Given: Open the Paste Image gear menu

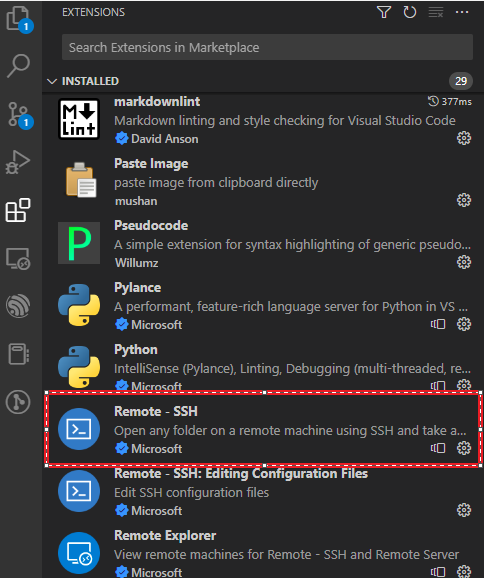Looking at the screenshot, I should (x=464, y=200).
